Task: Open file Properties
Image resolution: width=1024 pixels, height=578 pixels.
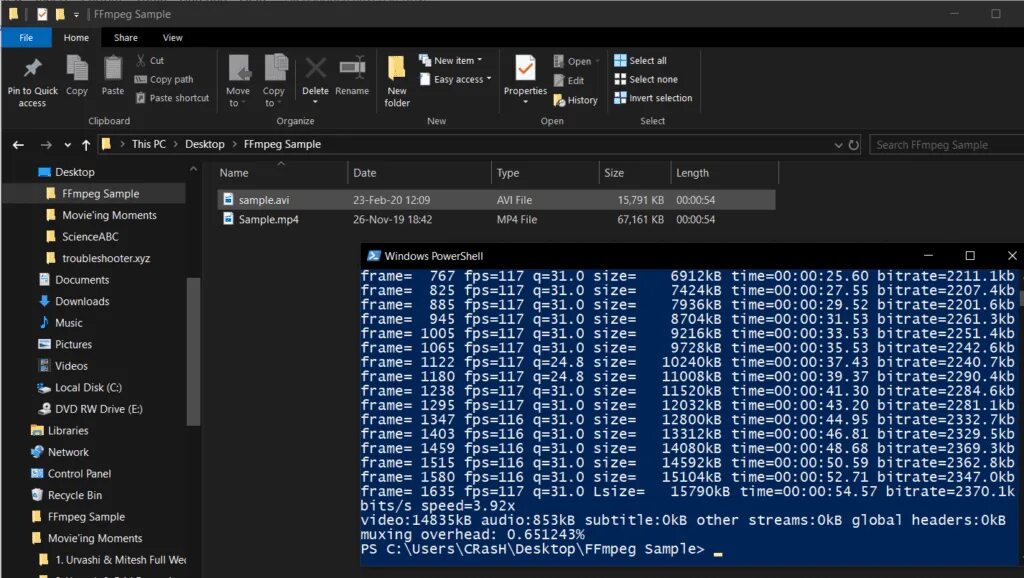Action: click(525, 80)
